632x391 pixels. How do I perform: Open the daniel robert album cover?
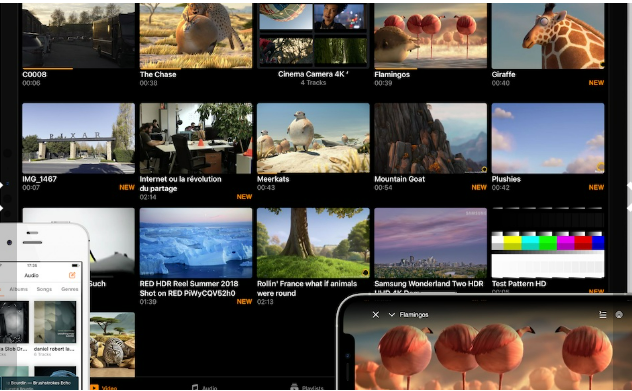(x=55, y=322)
